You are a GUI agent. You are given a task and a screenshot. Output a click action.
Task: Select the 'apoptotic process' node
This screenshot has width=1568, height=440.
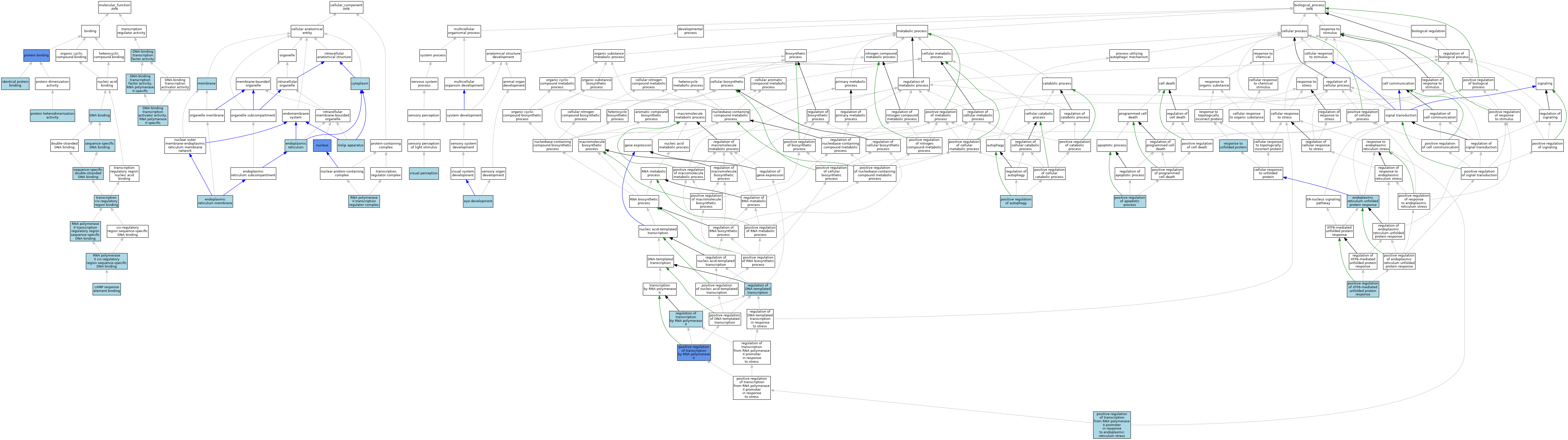1112,145
